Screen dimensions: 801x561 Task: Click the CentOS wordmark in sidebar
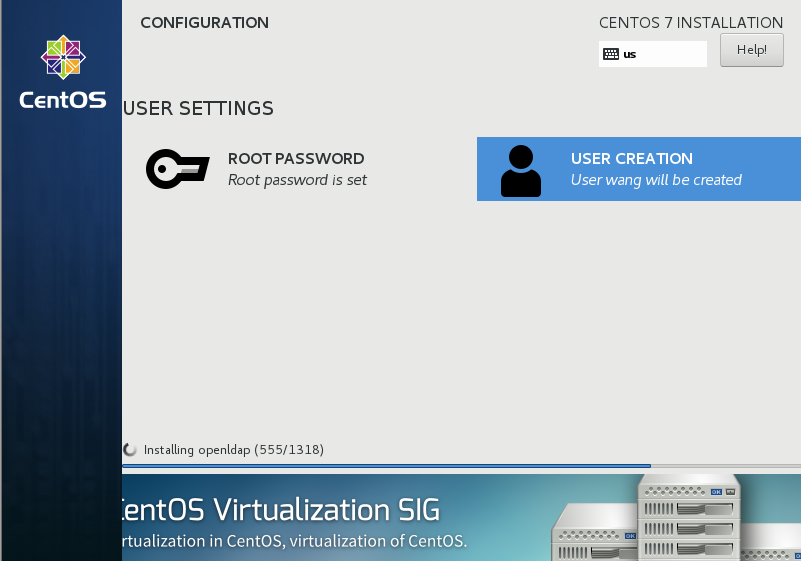[63, 100]
